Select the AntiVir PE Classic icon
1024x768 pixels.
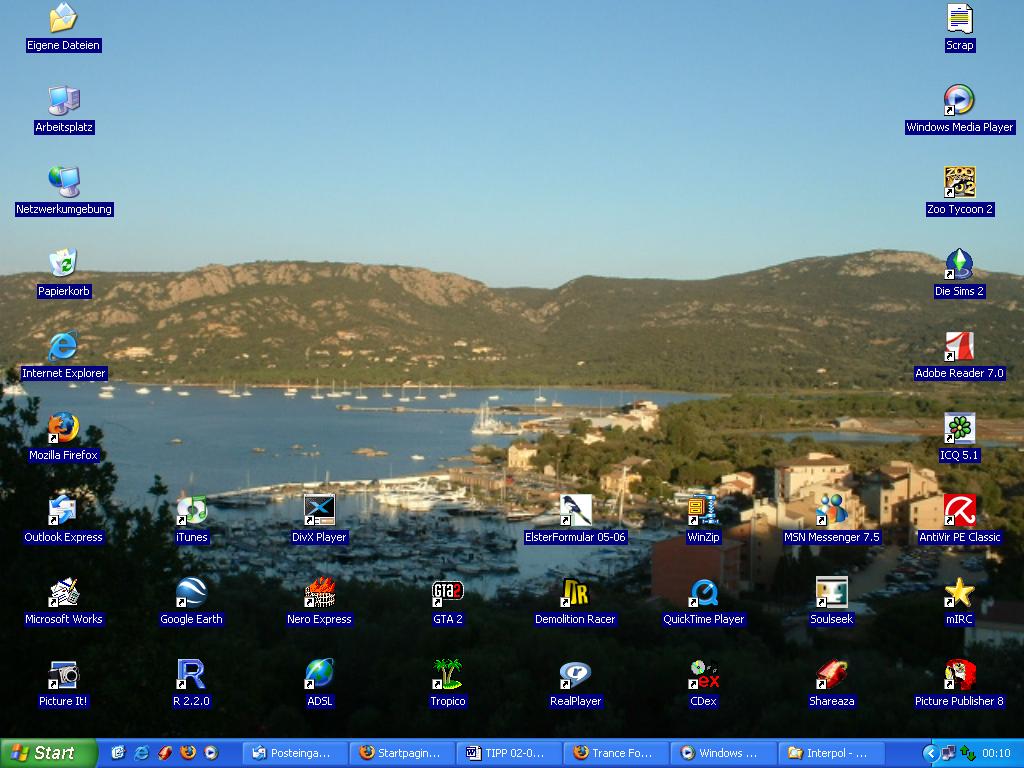point(959,510)
